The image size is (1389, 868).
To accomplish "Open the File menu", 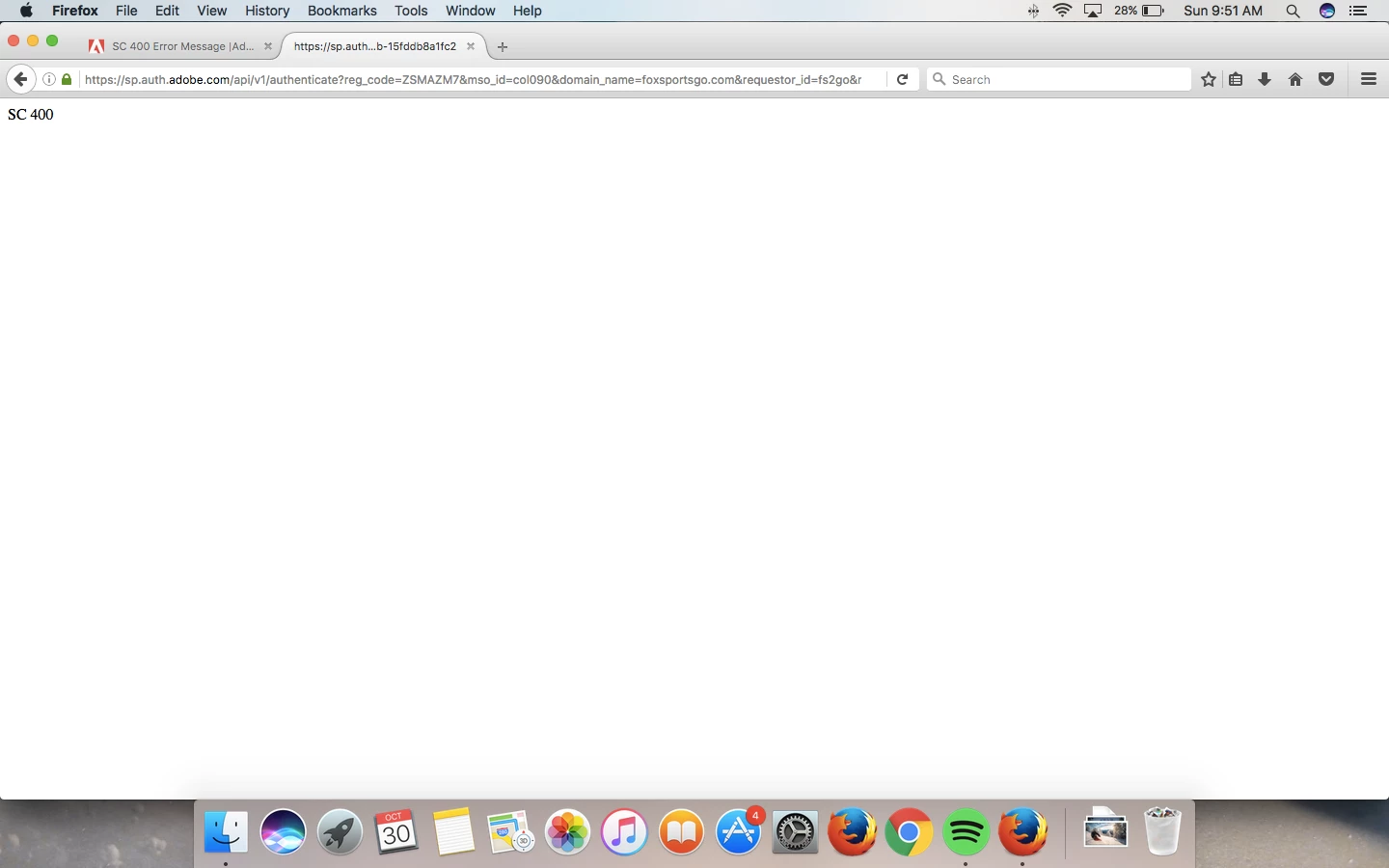I will click(x=126, y=11).
